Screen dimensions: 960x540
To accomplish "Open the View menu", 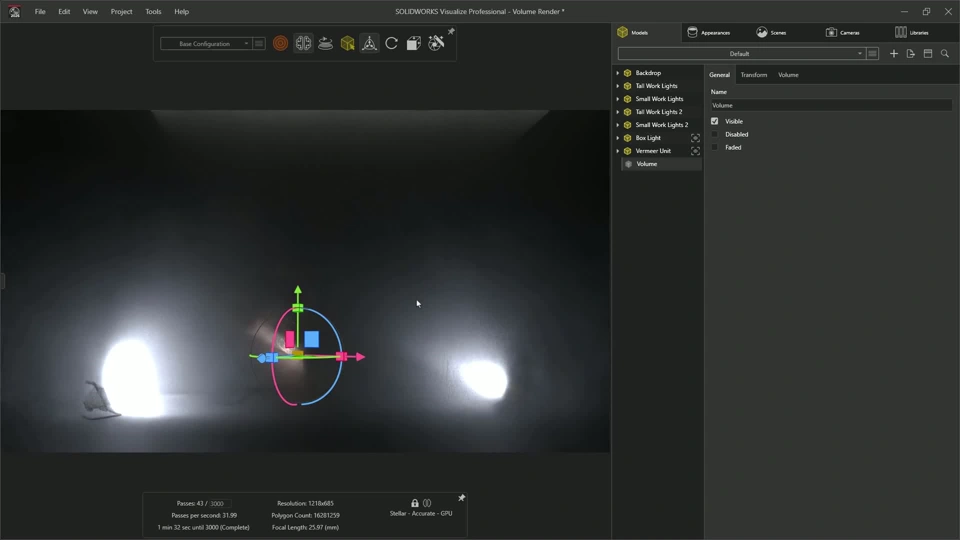I will [x=90, y=12].
